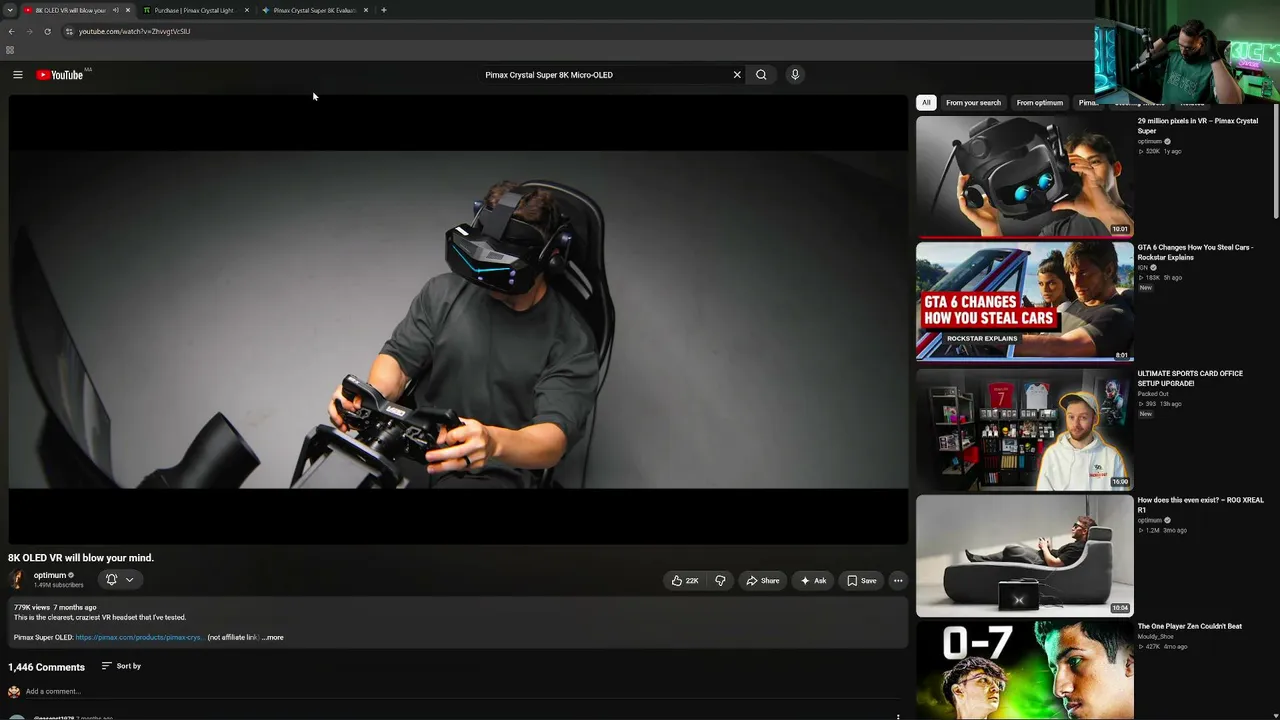This screenshot has width=1280, height=720.
Task: Open a new browser tab
Action: coord(384,10)
